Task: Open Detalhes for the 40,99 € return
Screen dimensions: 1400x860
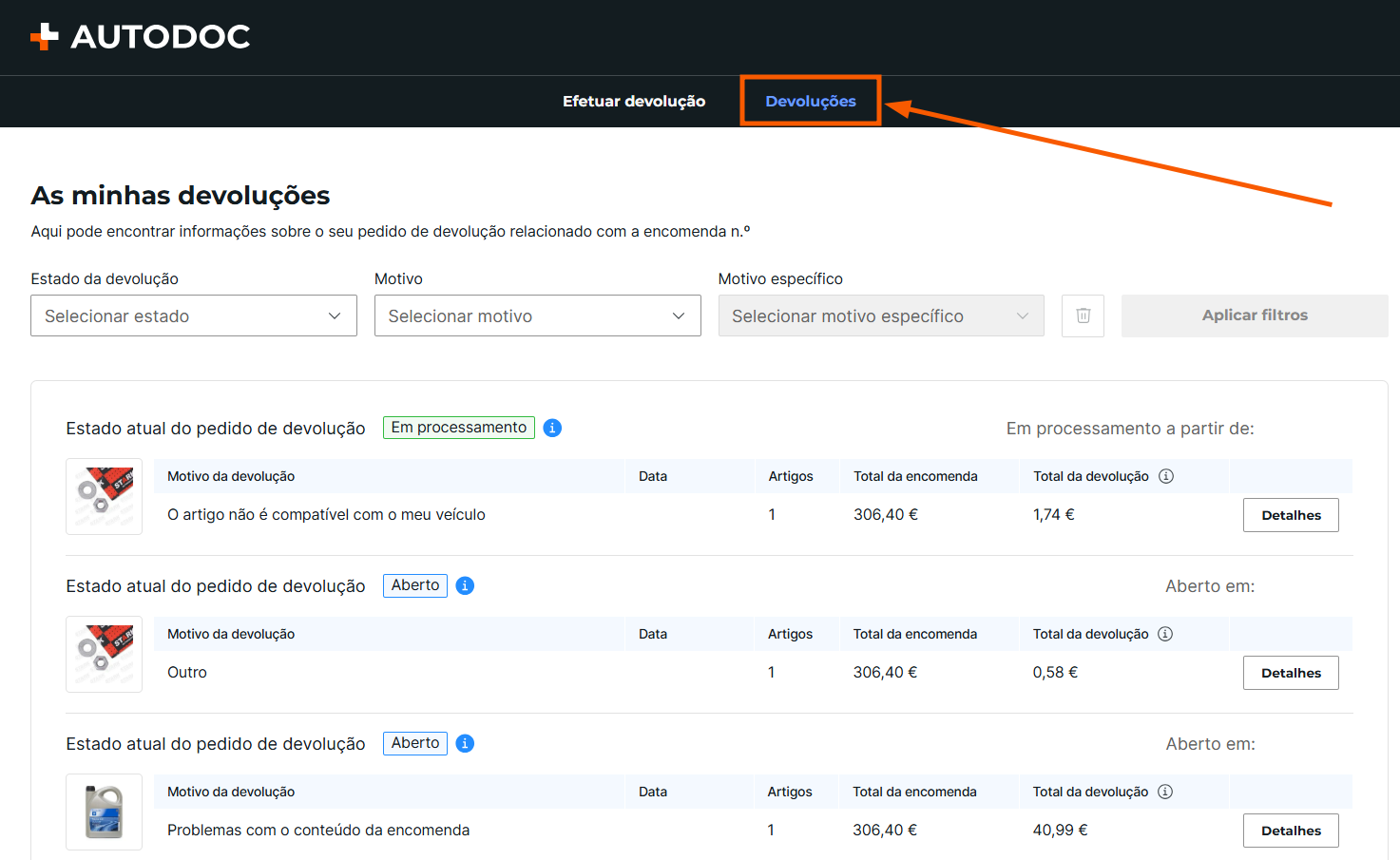Action: [x=1291, y=831]
